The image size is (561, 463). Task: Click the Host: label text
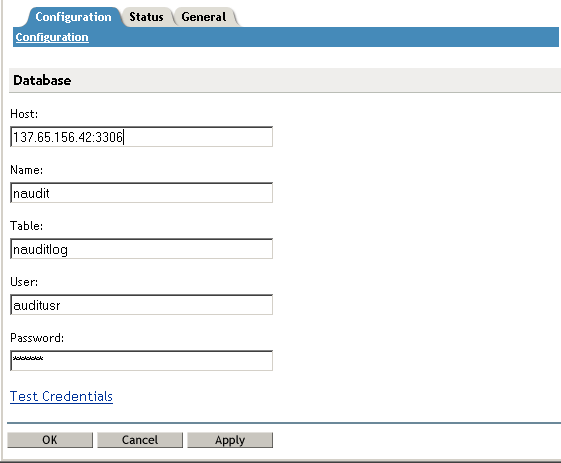pyautogui.click(x=24, y=114)
